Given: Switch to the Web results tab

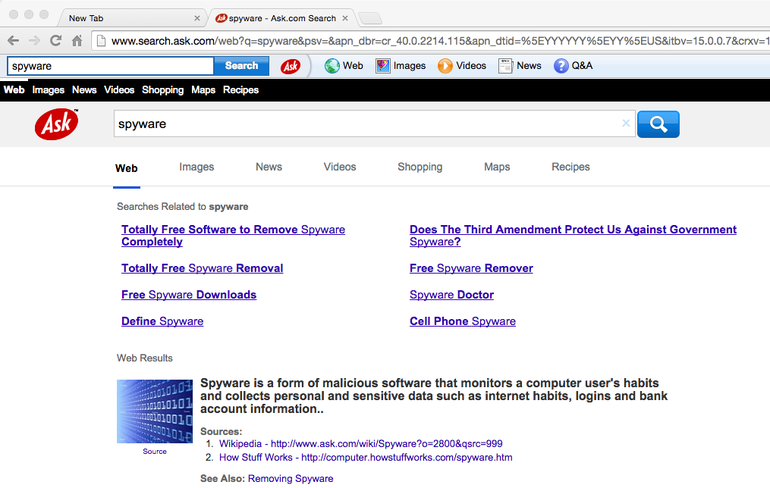Looking at the screenshot, I should click(126, 168).
